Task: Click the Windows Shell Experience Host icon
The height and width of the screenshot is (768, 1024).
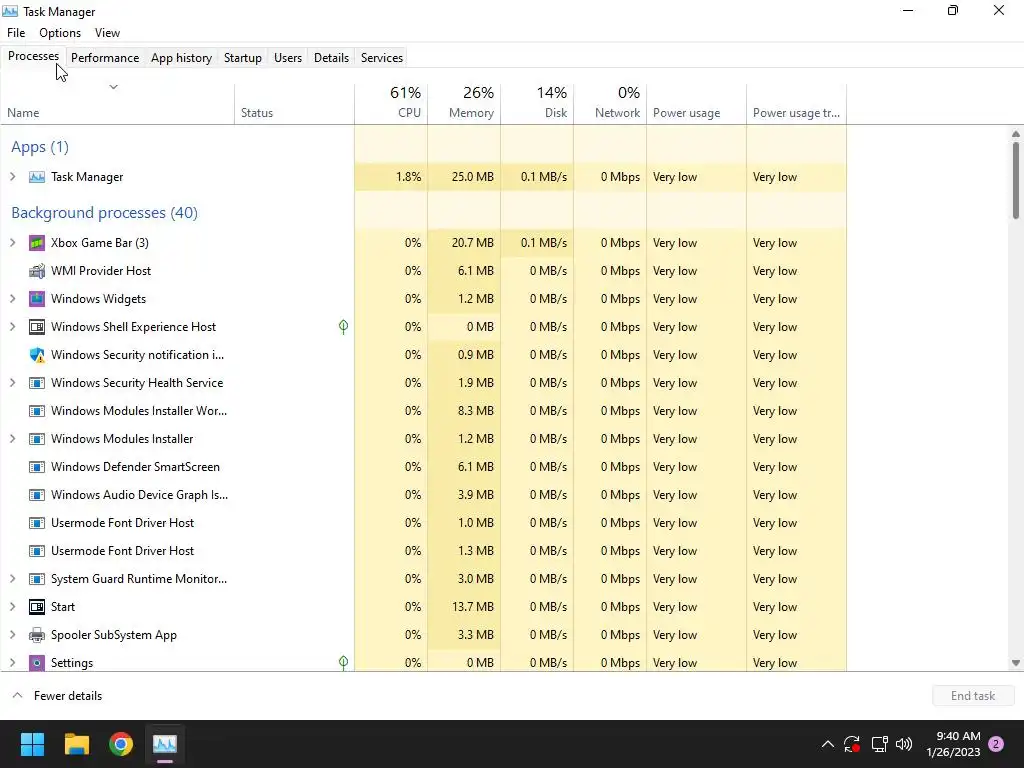Action: click(37, 327)
